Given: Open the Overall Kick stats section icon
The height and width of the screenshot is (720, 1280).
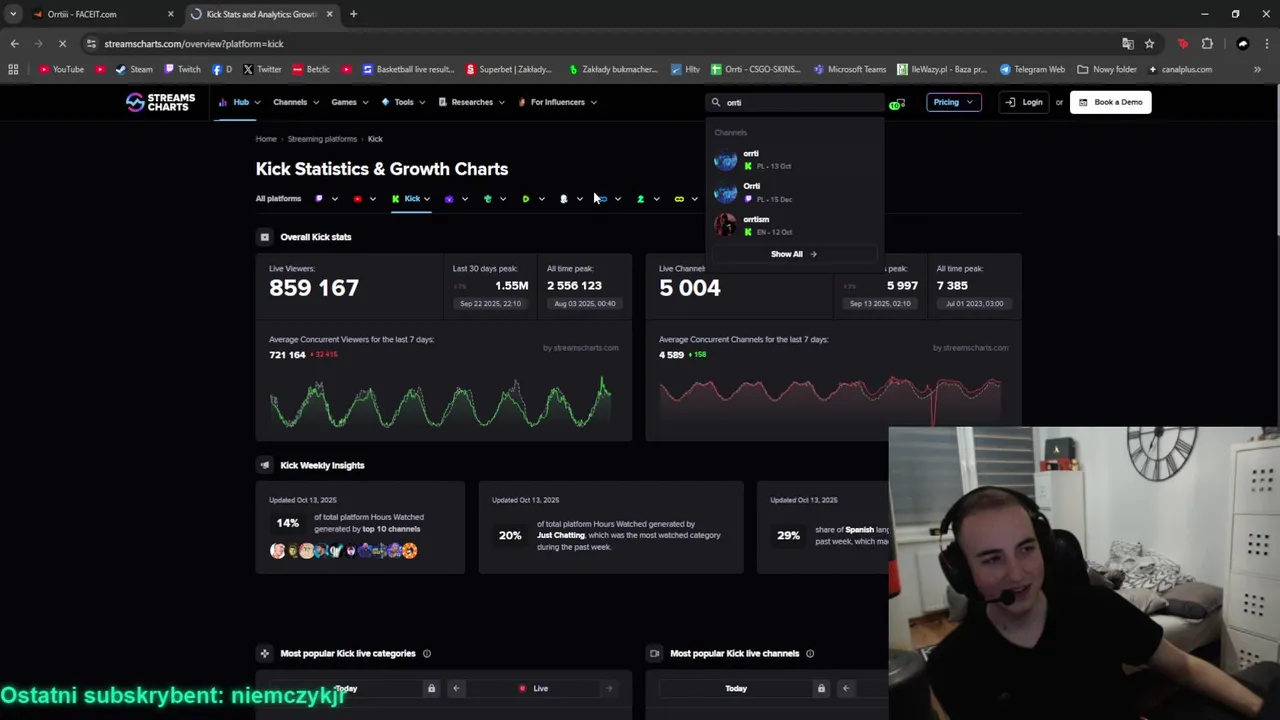Looking at the screenshot, I should pyautogui.click(x=264, y=237).
